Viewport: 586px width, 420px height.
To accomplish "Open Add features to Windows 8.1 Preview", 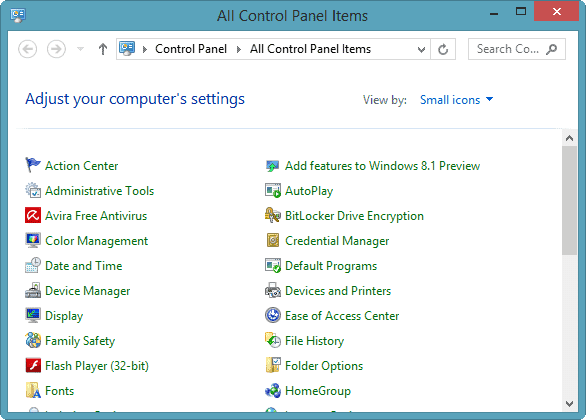I will (382, 166).
